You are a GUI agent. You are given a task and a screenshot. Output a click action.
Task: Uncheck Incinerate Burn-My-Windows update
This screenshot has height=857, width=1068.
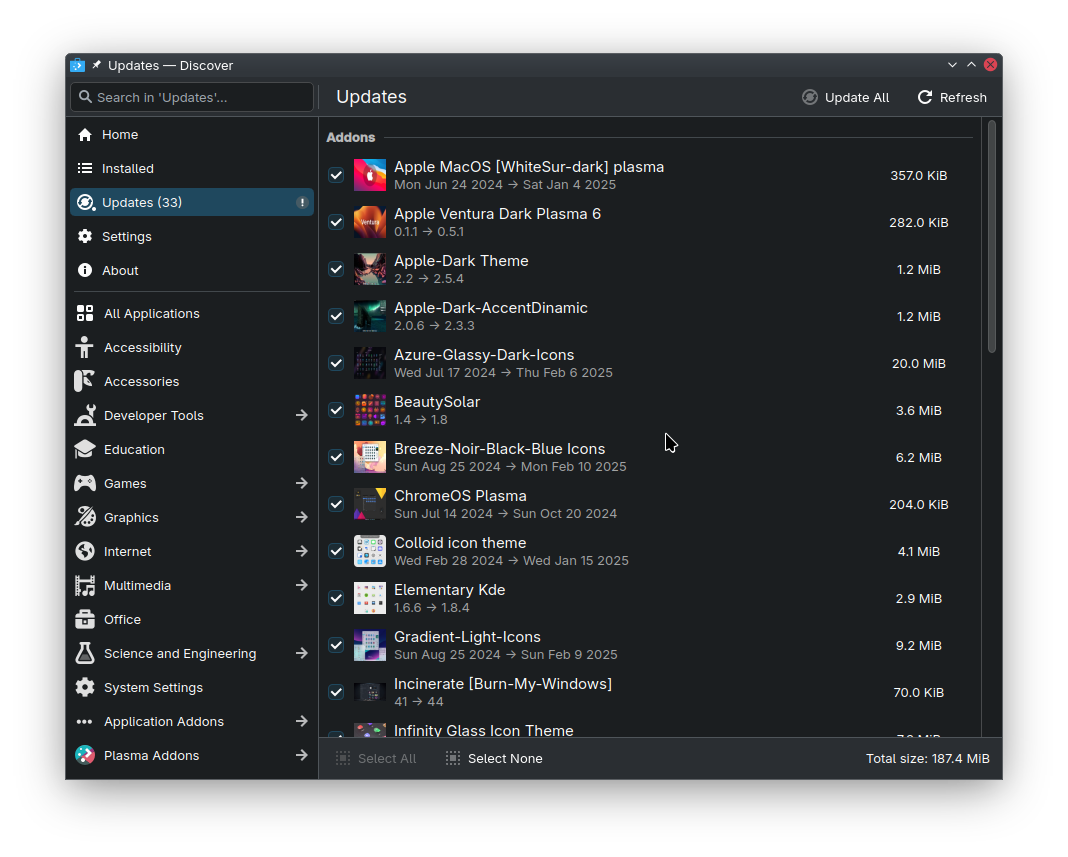coord(336,692)
